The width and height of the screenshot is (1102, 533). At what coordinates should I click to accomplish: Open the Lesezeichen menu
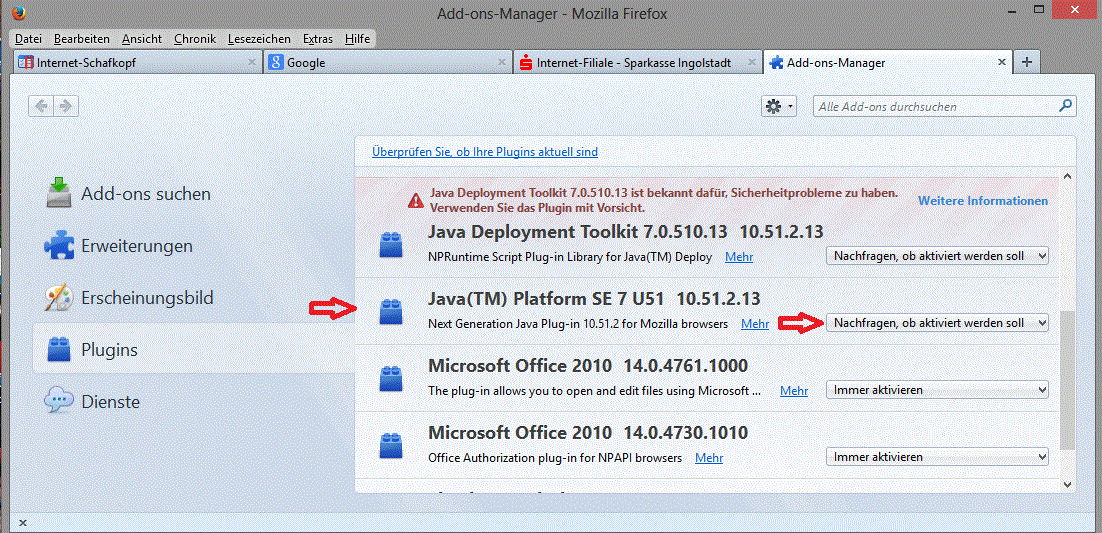click(x=260, y=39)
